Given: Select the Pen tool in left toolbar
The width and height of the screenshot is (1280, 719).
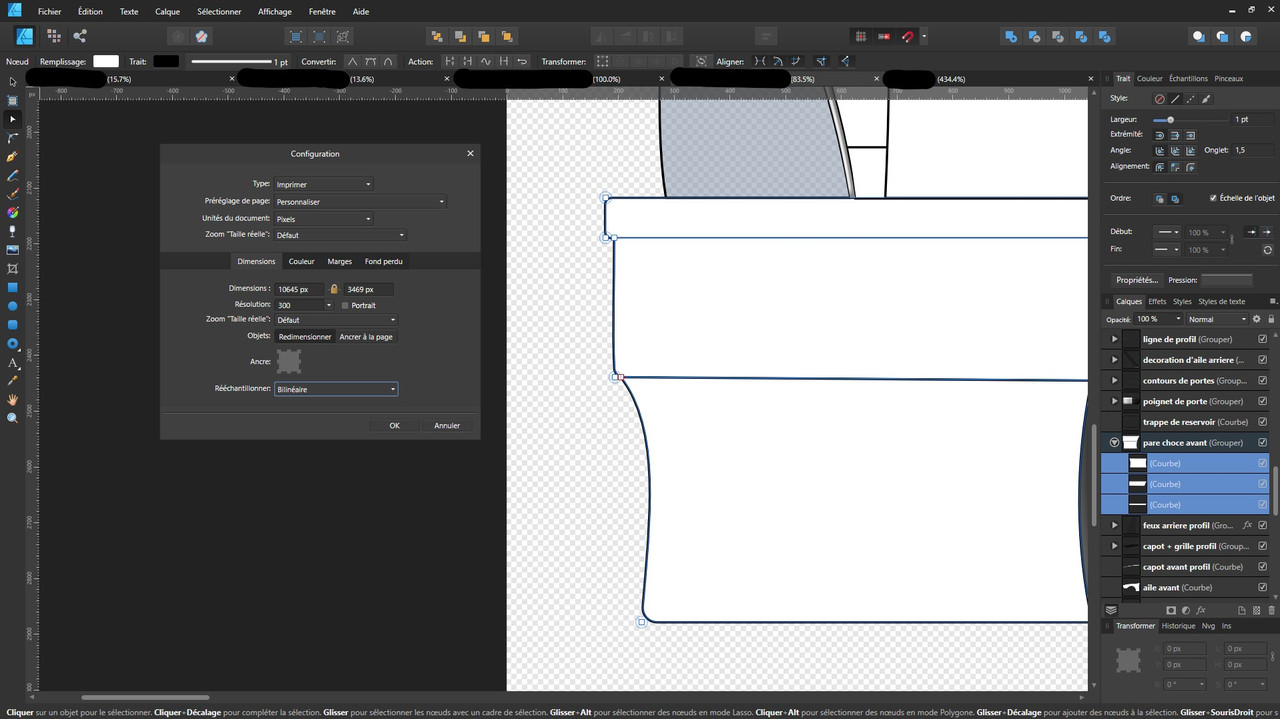Looking at the screenshot, I should point(12,156).
